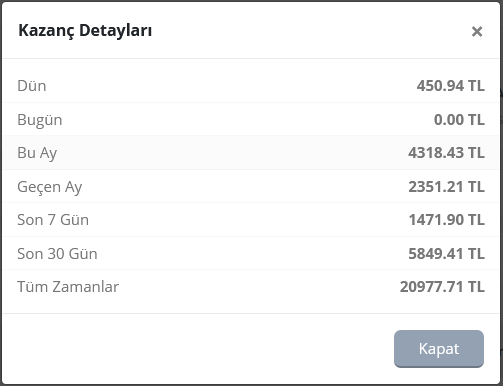Click the Kapat button

tap(439, 349)
